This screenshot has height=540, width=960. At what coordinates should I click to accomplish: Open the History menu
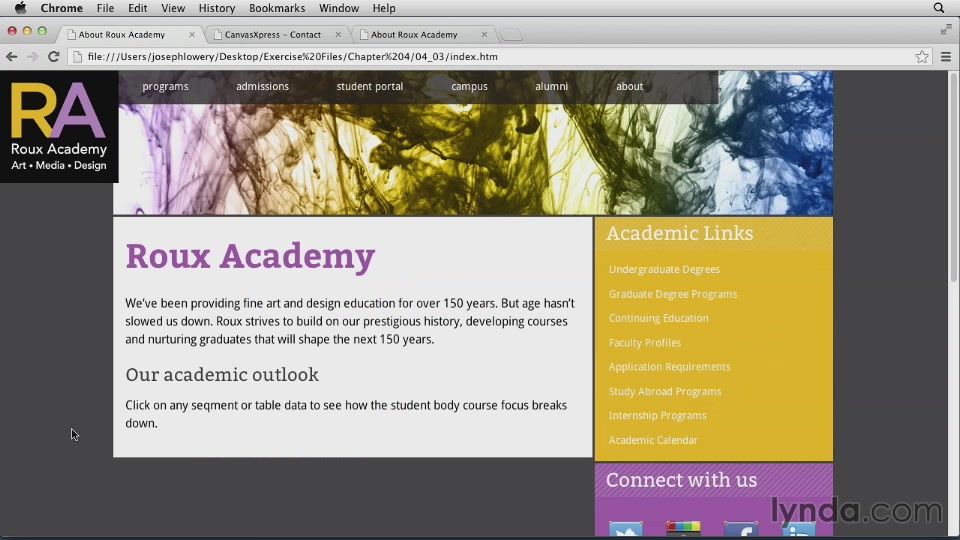pos(217,8)
